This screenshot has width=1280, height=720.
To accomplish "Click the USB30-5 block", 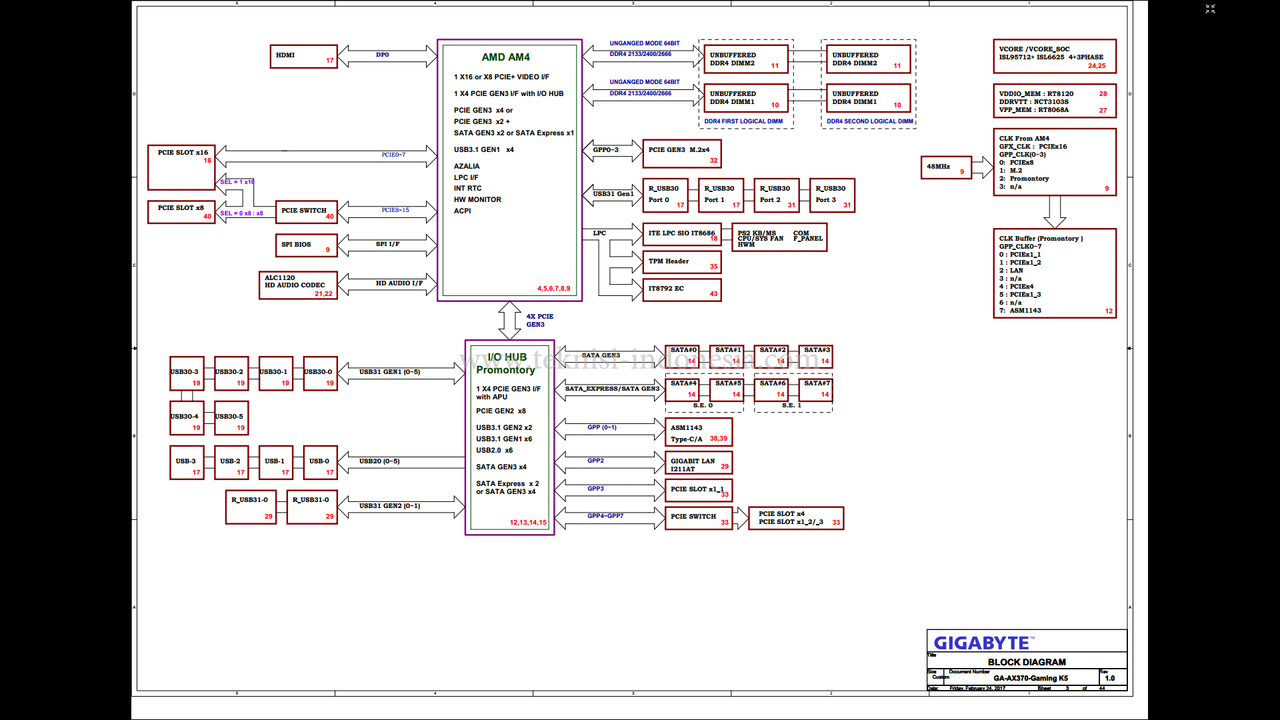I will coord(231,417).
